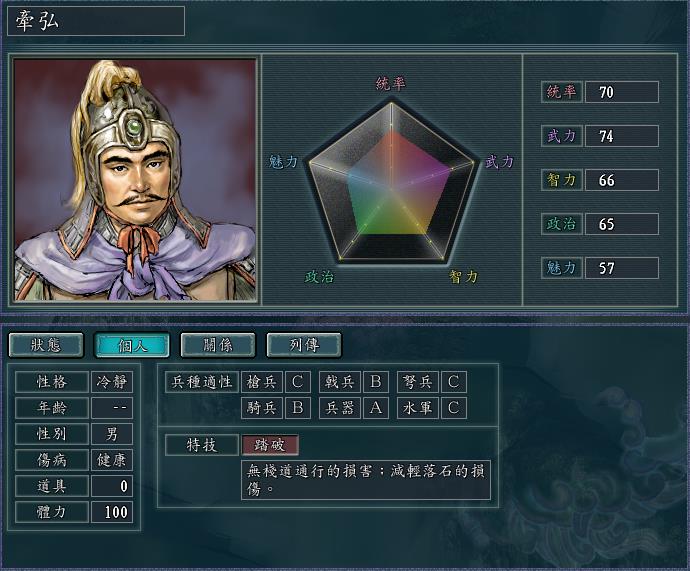Select the 武力 stat label

click(562, 136)
